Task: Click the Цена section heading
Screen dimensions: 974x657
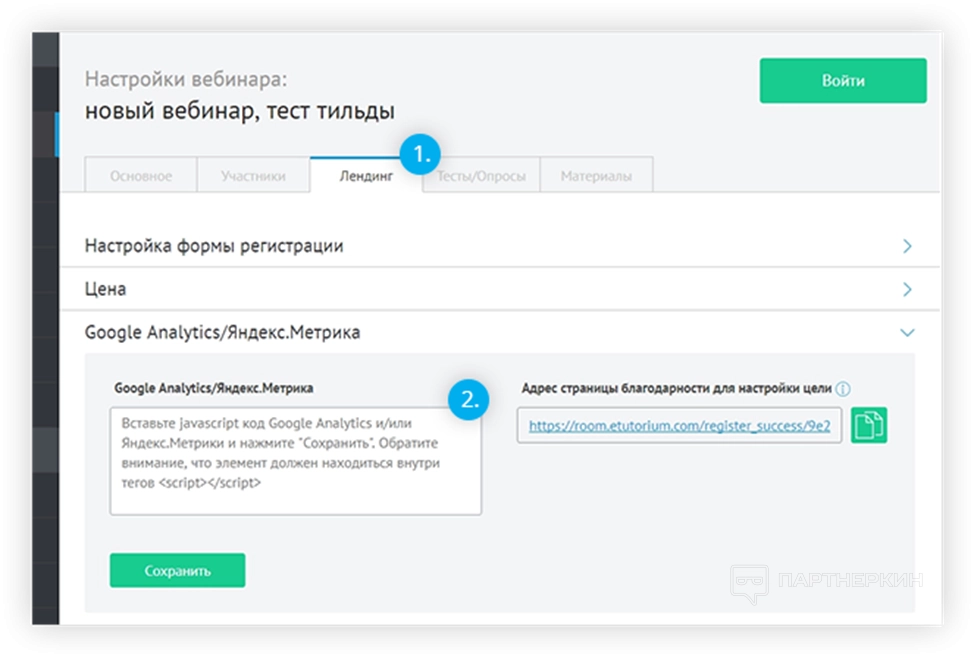Action: tap(105, 289)
